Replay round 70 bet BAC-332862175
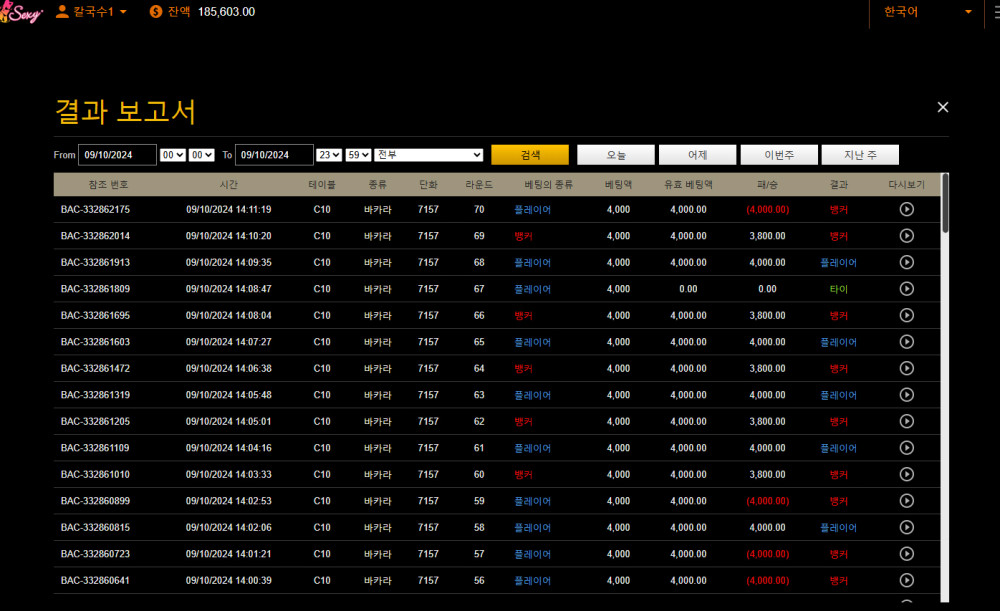Image resolution: width=1000 pixels, height=611 pixels. 906,210
